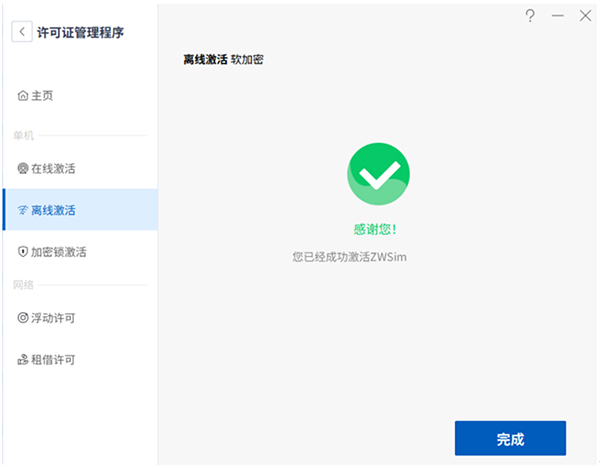Close the license manager window
600x468 pixels.
tap(585, 16)
